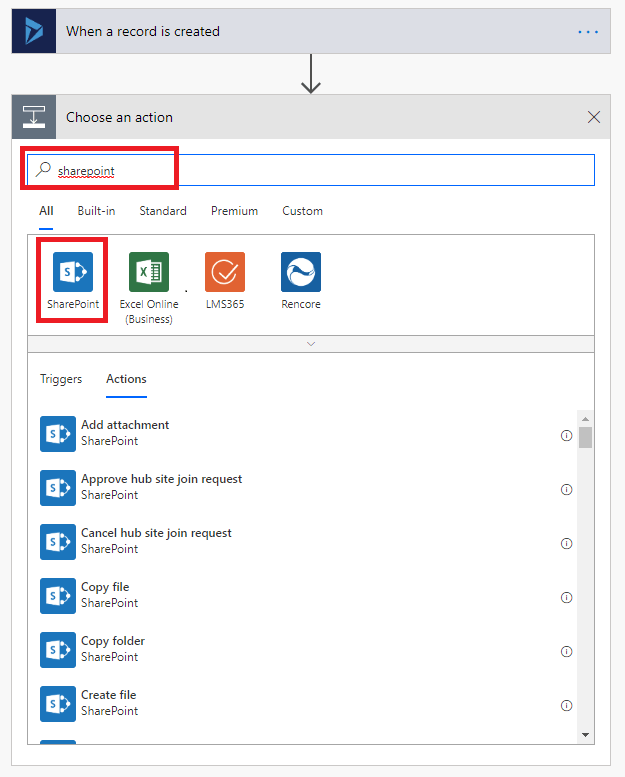Switch to the Standard tab
625x777 pixels.
[163, 211]
